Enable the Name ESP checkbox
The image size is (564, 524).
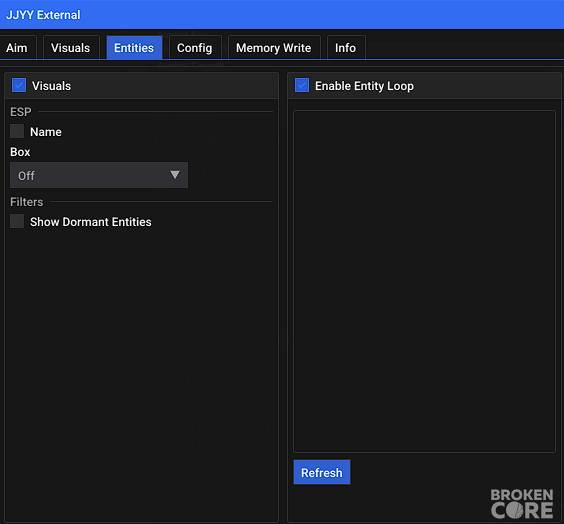click(x=17, y=131)
